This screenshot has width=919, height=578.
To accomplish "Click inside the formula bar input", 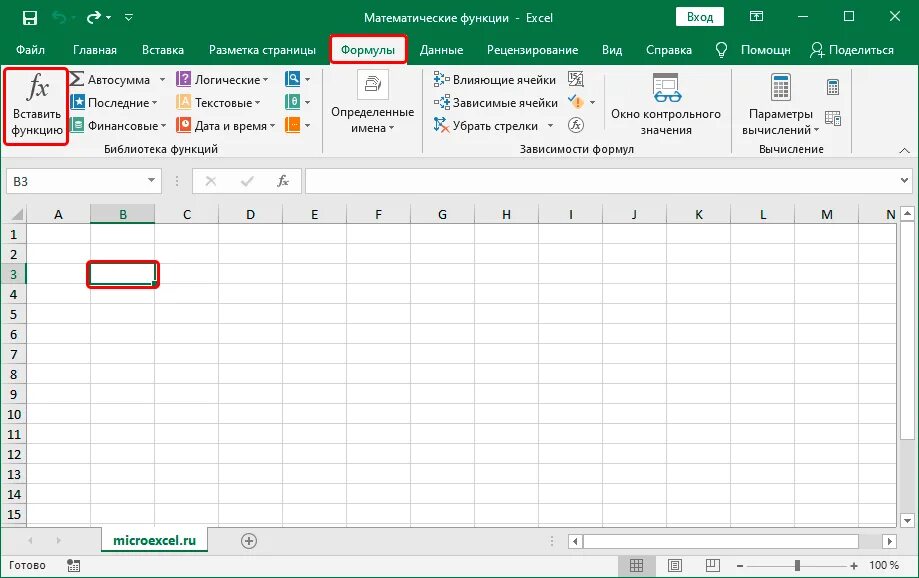I will coord(602,181).
